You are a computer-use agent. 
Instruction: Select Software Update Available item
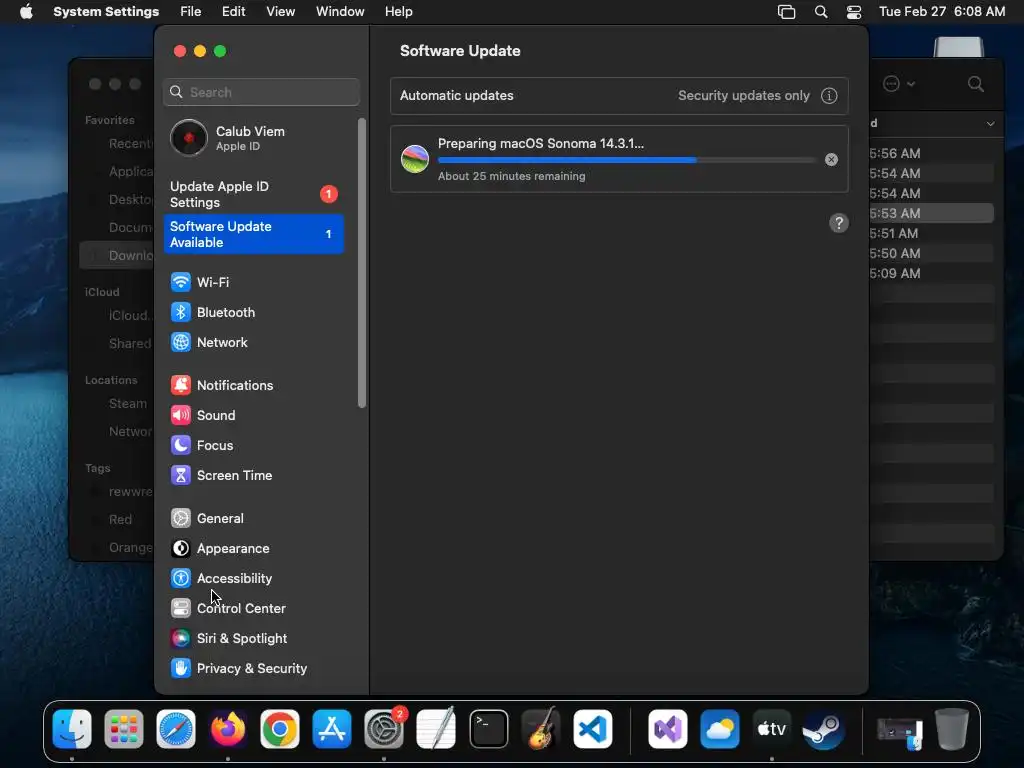(x=253, y=234)
